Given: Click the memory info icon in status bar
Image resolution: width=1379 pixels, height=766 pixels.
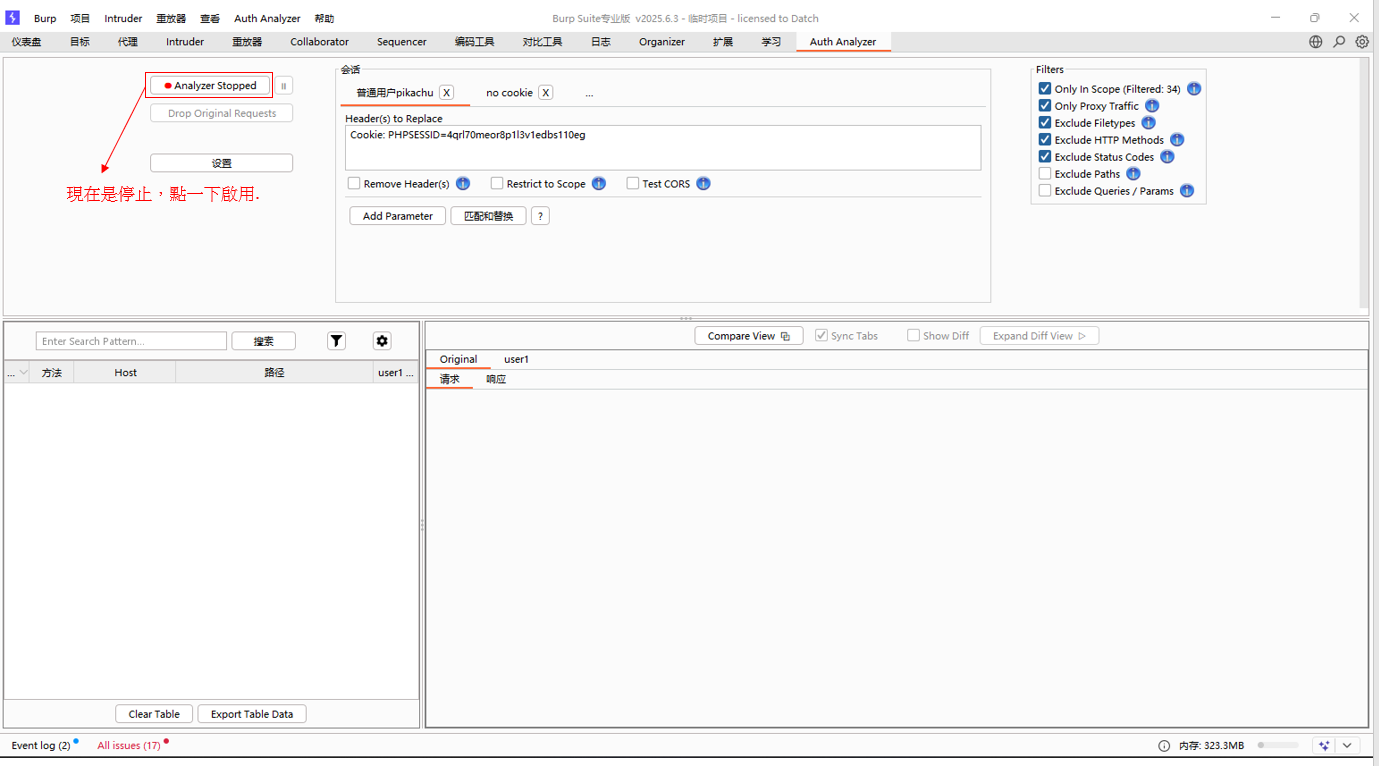Looking at the screenshot, I should [1164, 746].
